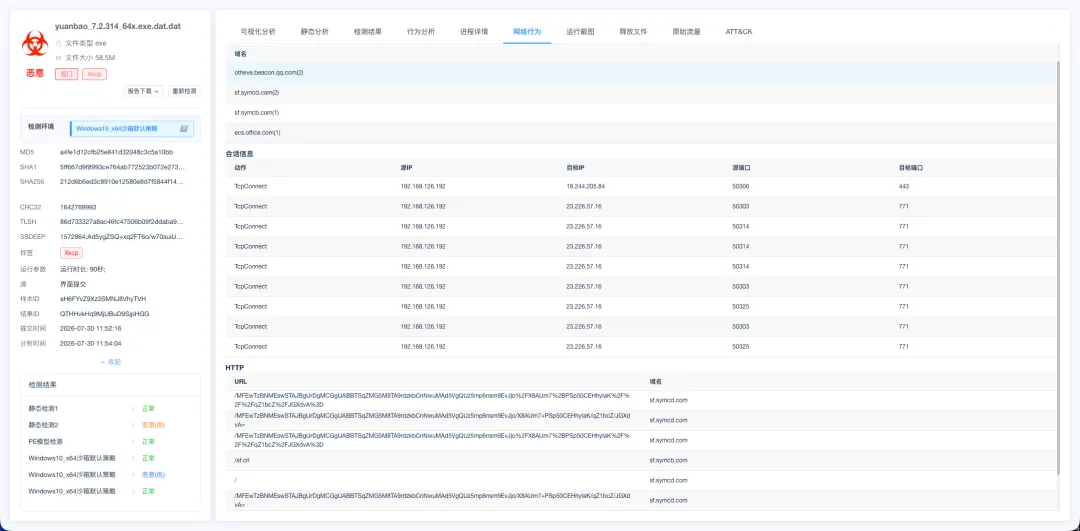Open the ATT&CK tab
Image resolution: width=1080 pixels, height=531 pixels.
[739, 32]
